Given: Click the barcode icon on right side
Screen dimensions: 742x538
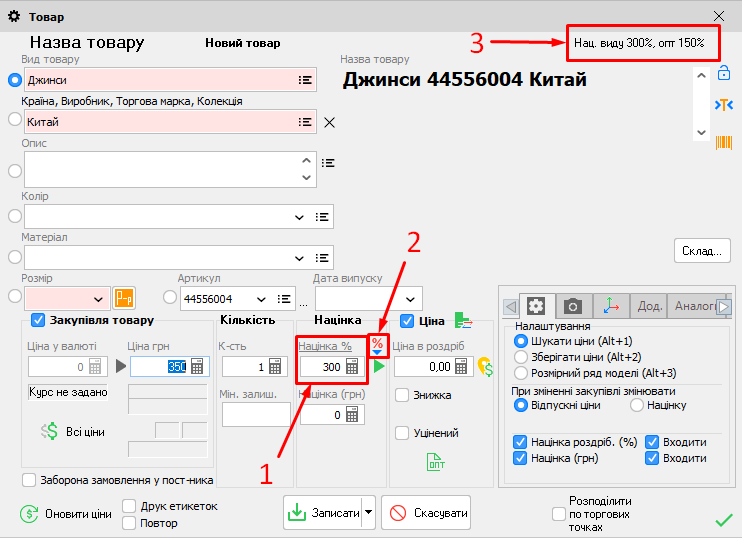Looking at the screenshot, I should click(723, 142).
